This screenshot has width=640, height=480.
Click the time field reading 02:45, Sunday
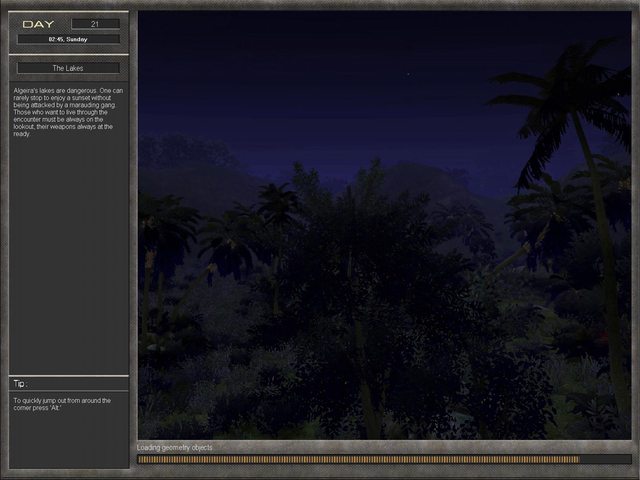[68, 39]
